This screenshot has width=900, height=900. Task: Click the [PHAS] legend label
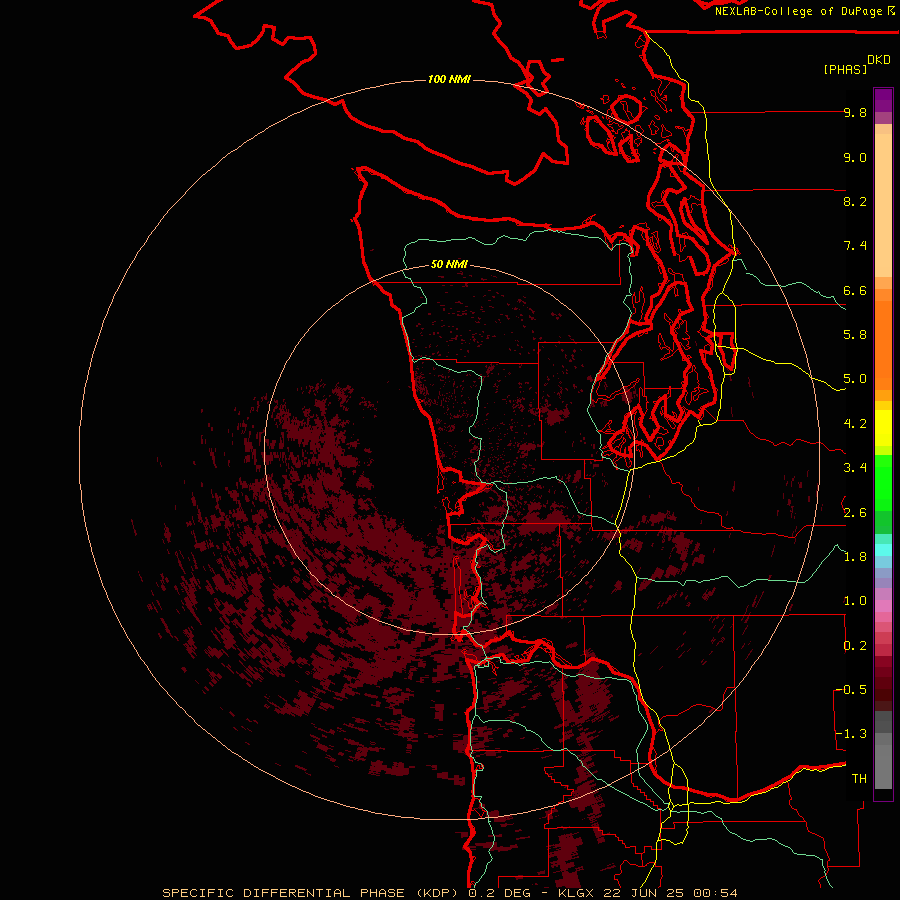point(845,69)
